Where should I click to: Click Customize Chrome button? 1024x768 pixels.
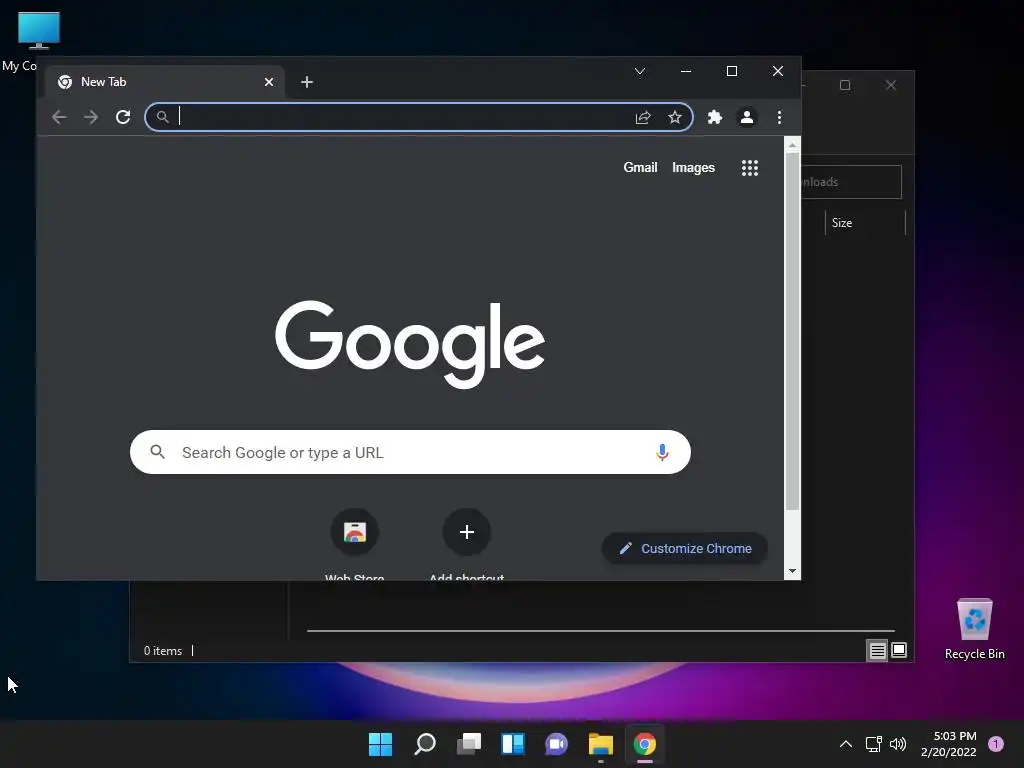pyautogui.click(x=684, y=549)
